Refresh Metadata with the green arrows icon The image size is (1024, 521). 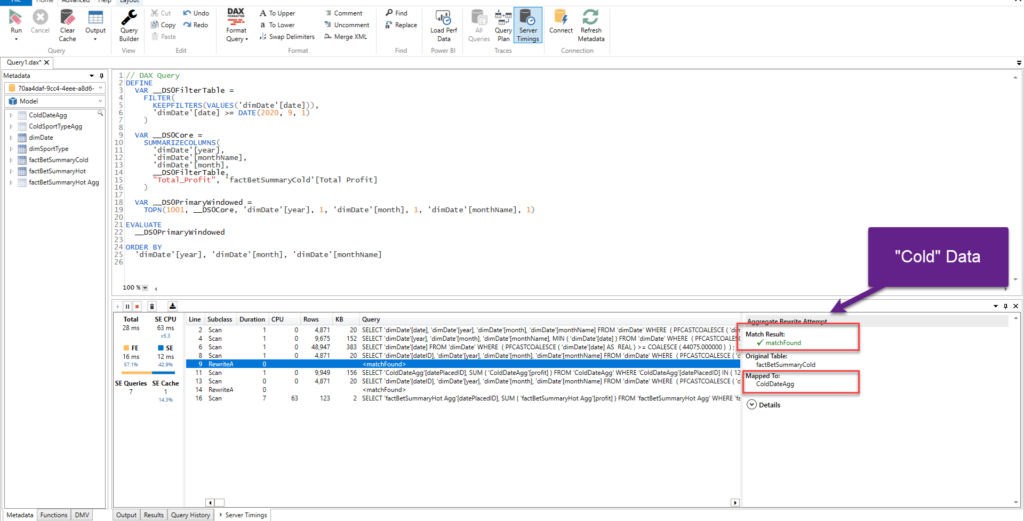tap(590, 18)
